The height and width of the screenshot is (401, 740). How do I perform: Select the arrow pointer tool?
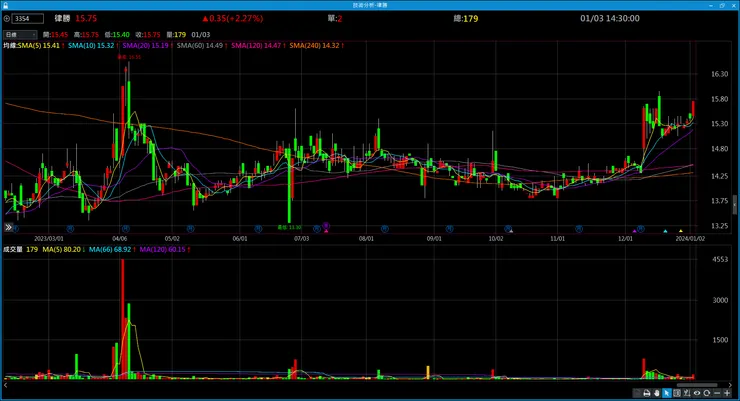667,393
